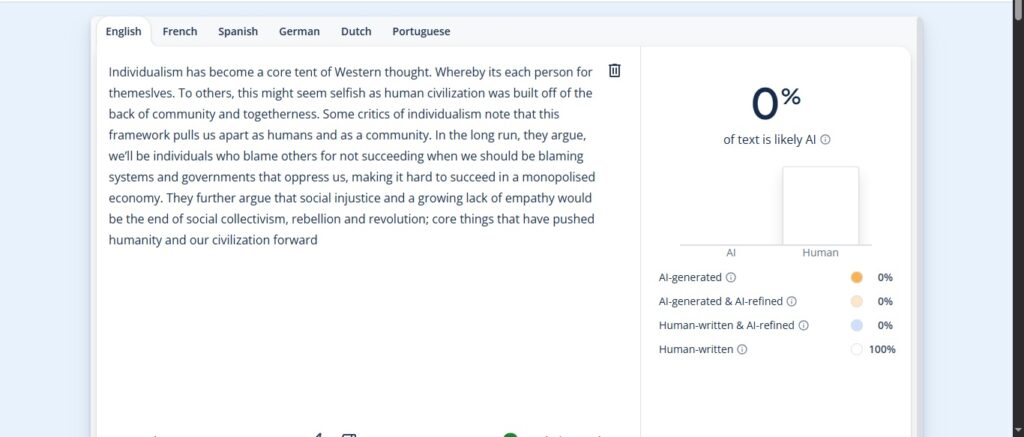Open the Spanish tab
The height and width of the screenshot is (437, 1024).
tap(238, 31)
